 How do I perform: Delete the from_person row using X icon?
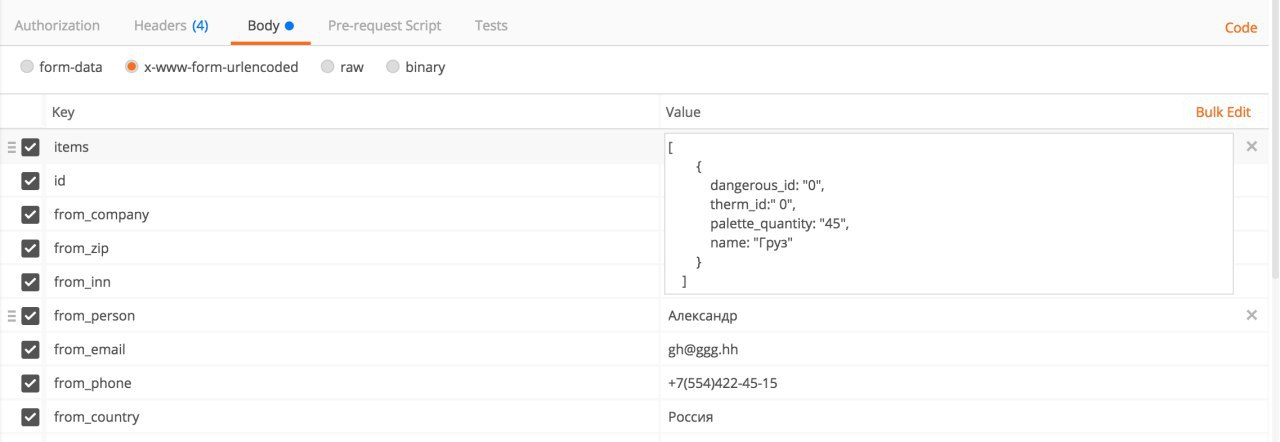click(1251, 316)
